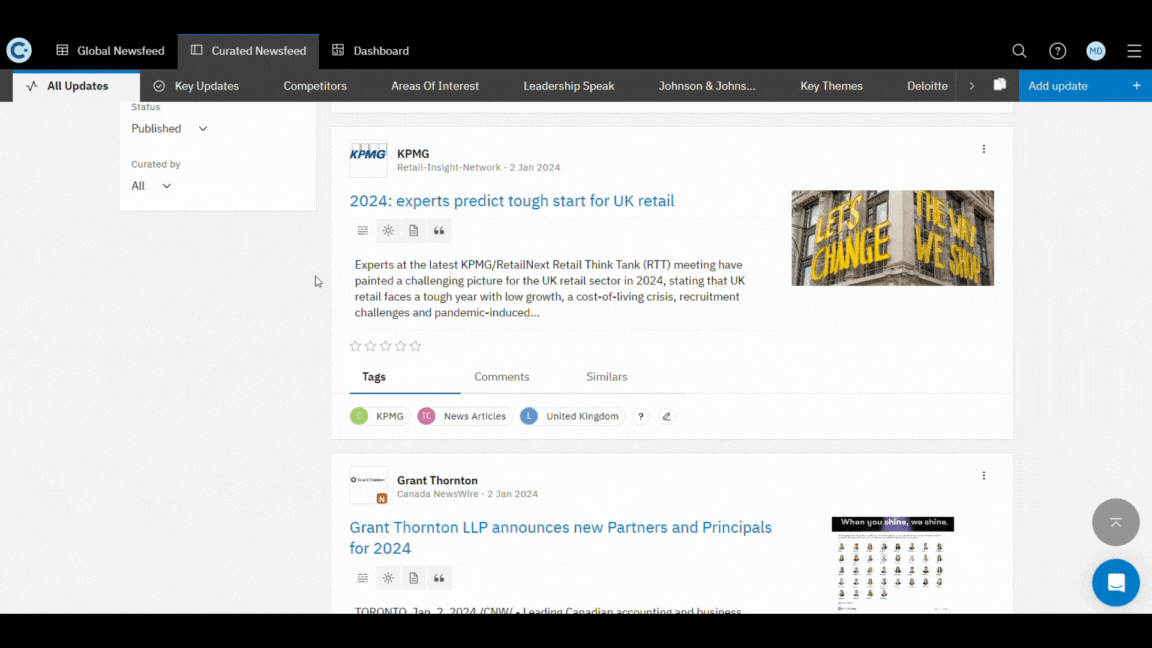Rate KPMG article two stars
Screen dimensions: 1152x648
(x=370, y=346)
